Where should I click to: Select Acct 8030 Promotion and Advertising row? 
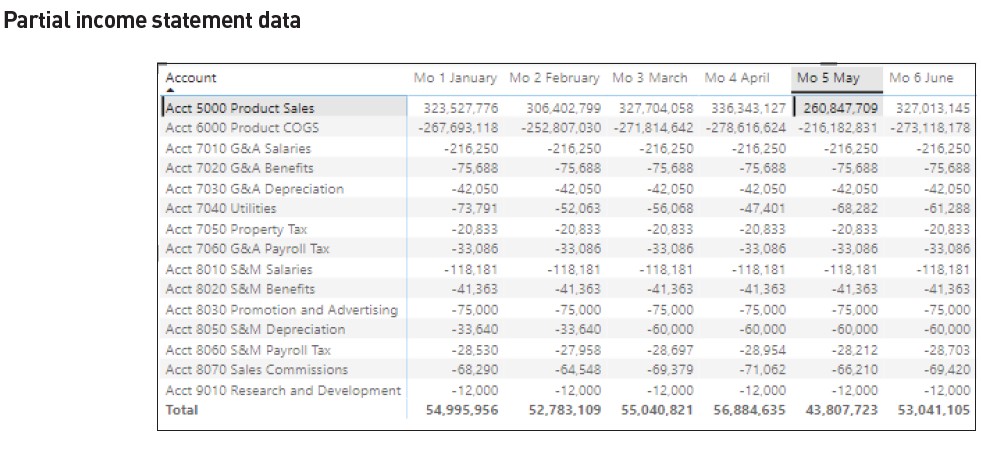pyautogui.click(x=281, y=310)
